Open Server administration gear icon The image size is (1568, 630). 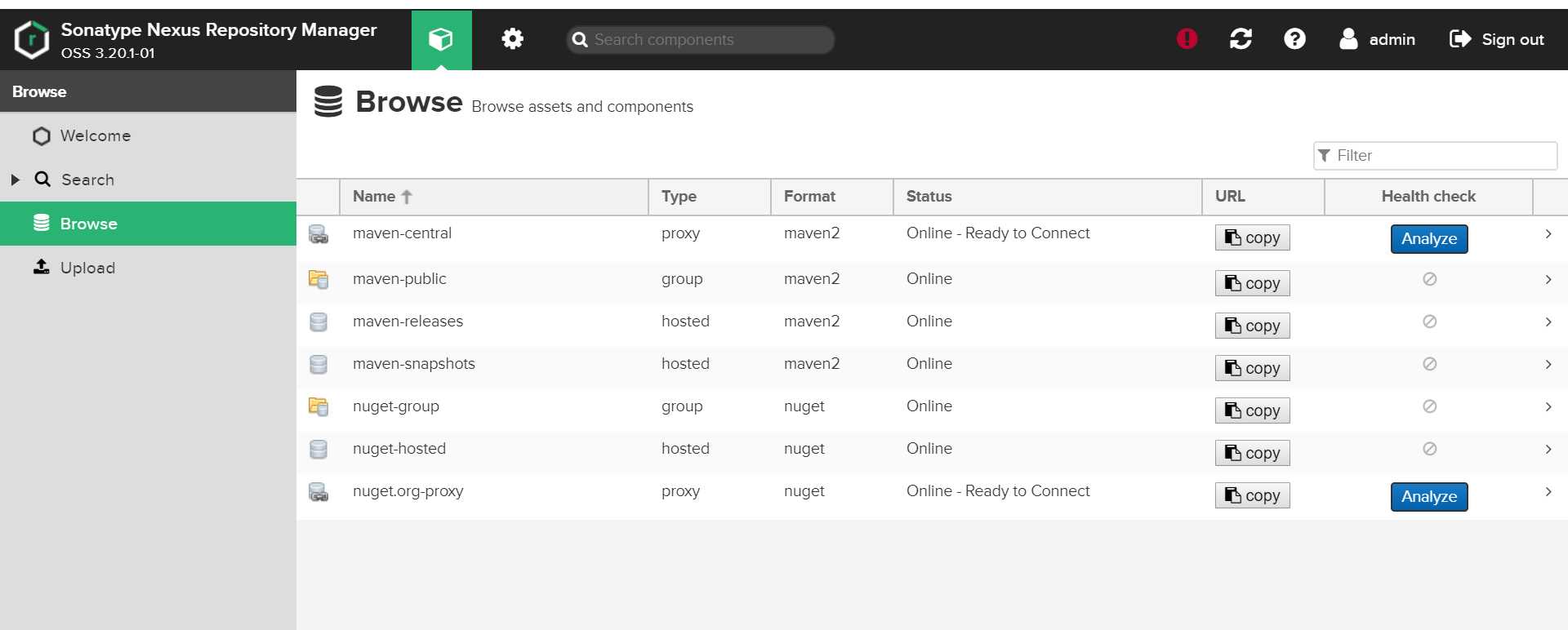(x=512, y=39)
